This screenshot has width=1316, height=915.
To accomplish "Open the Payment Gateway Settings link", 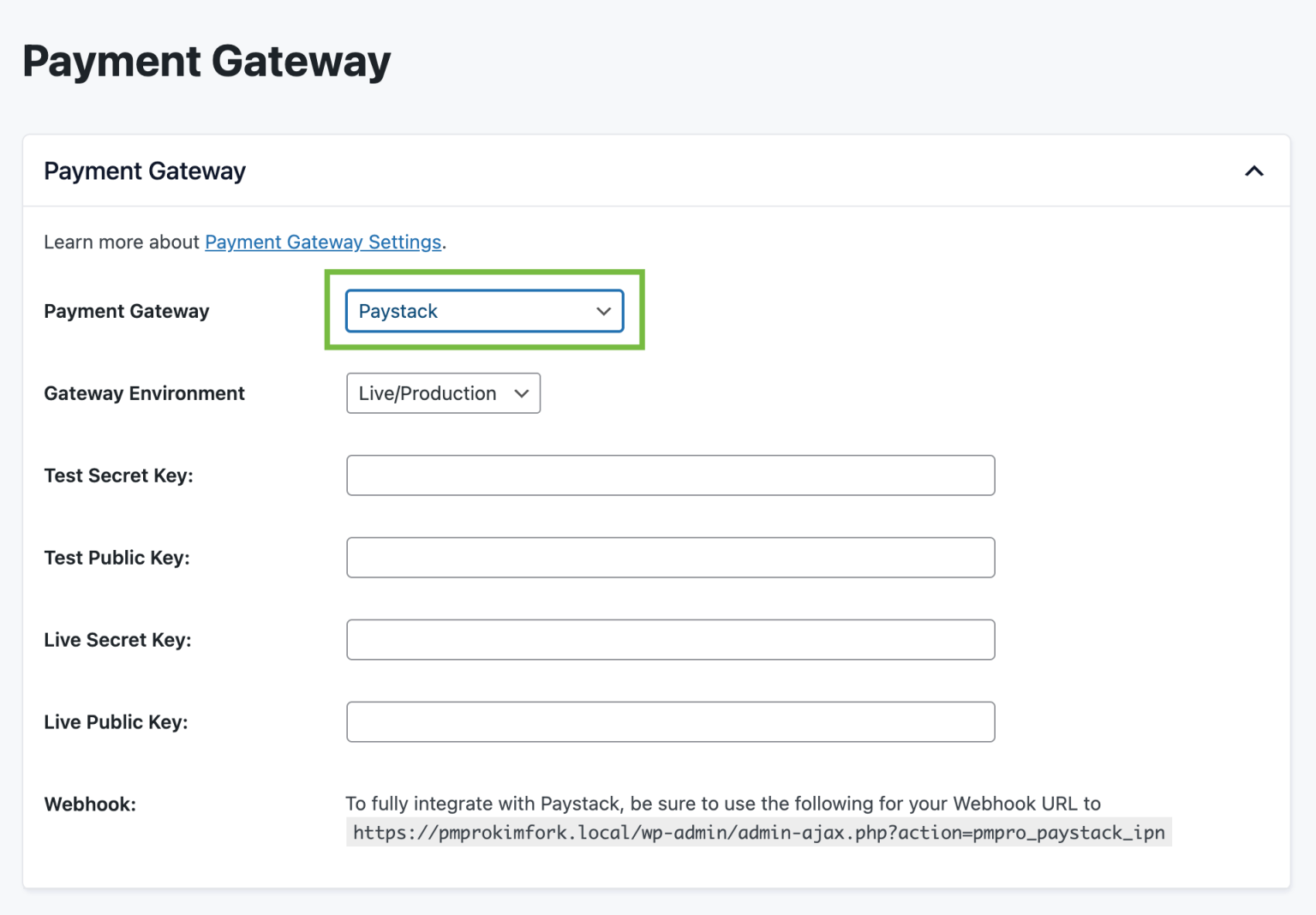I will point(323,242).
